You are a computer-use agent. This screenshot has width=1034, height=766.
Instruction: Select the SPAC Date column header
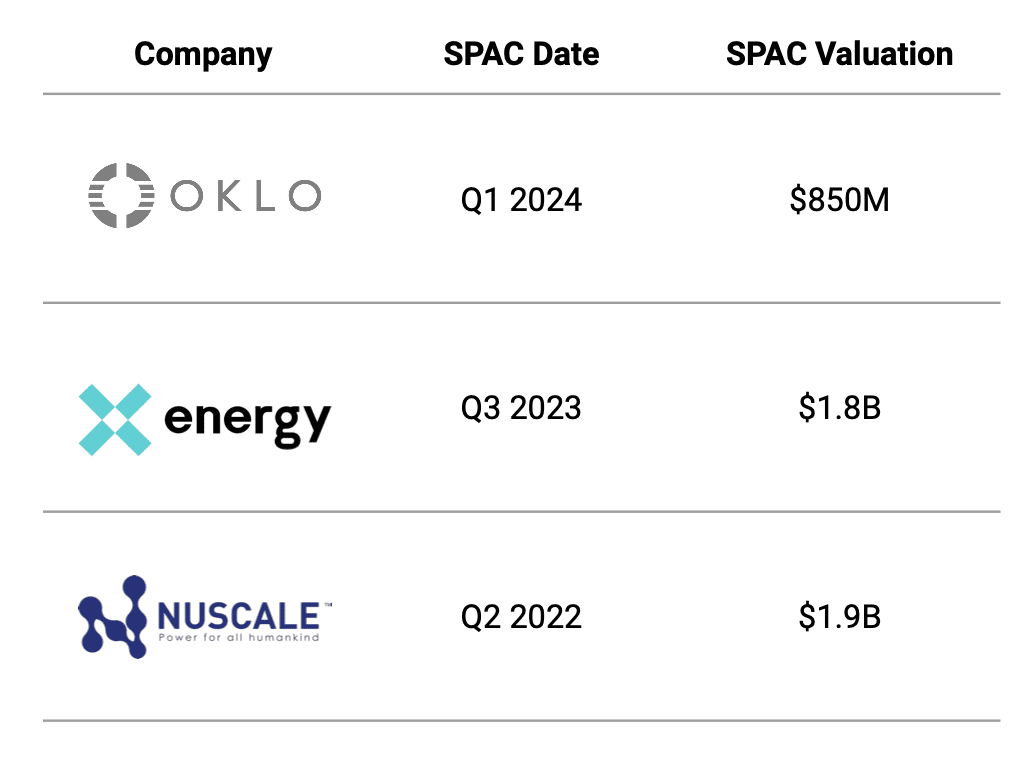pos(521,54)
